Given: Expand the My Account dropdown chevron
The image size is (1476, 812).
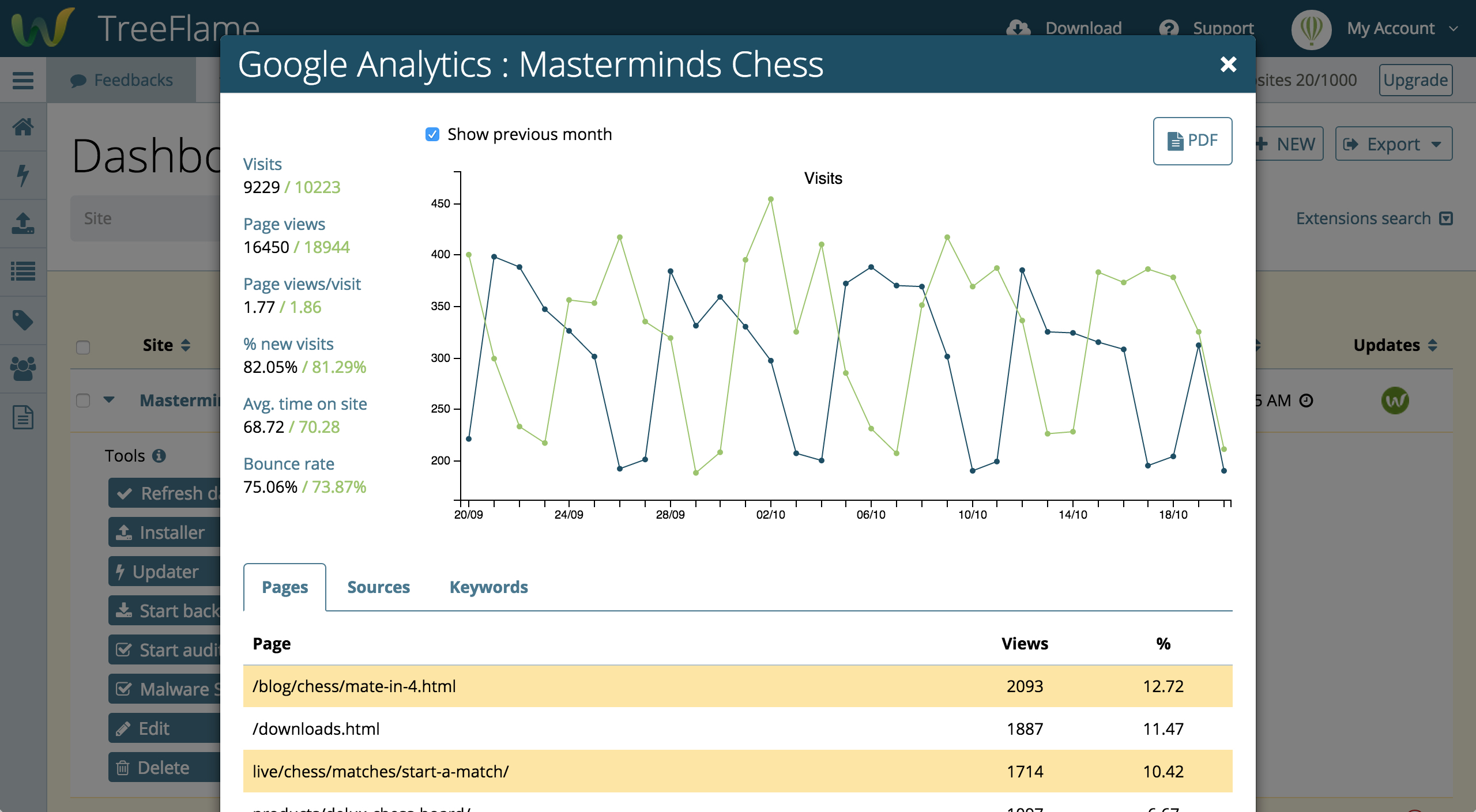Looking at the screenshot, I should click(1454, 28).
